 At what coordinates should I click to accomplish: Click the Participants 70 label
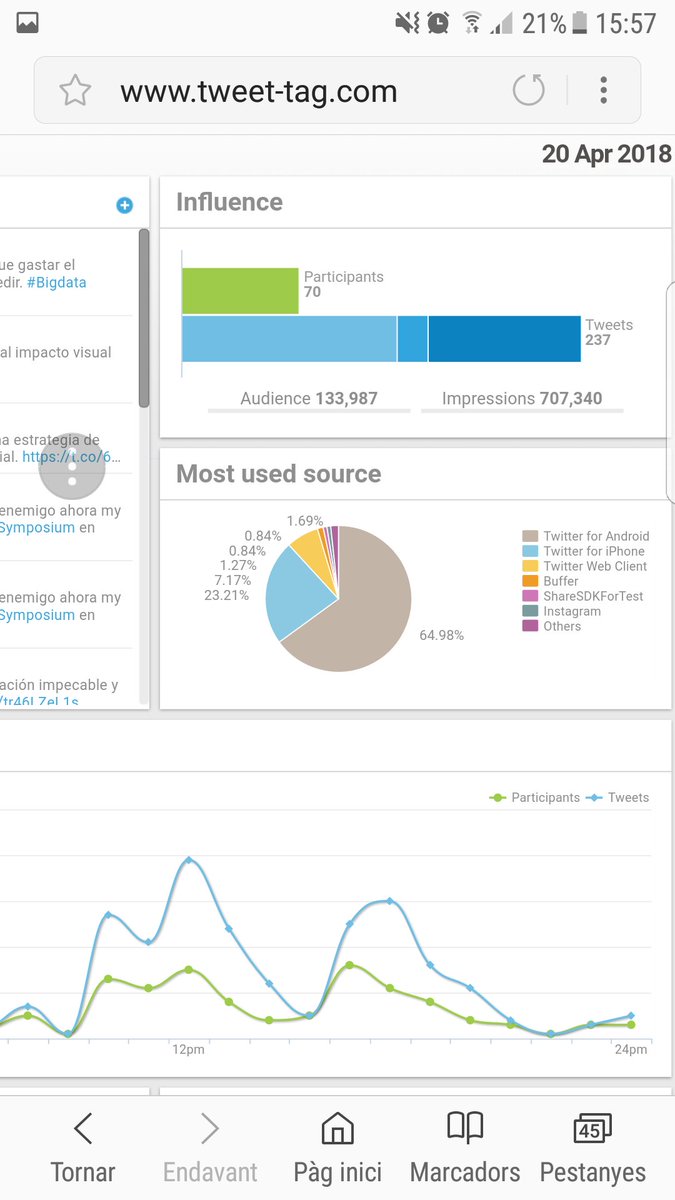click(x=343, y=284)
